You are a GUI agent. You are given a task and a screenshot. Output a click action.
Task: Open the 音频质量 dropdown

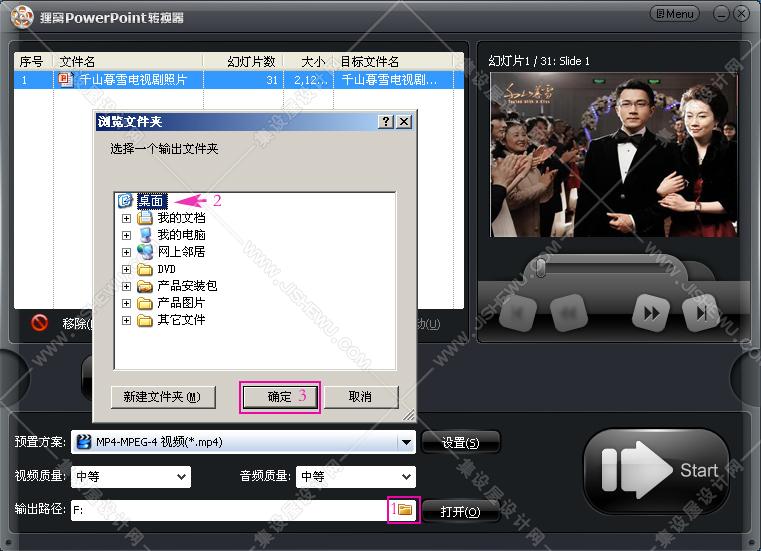(x=406, y=476)
